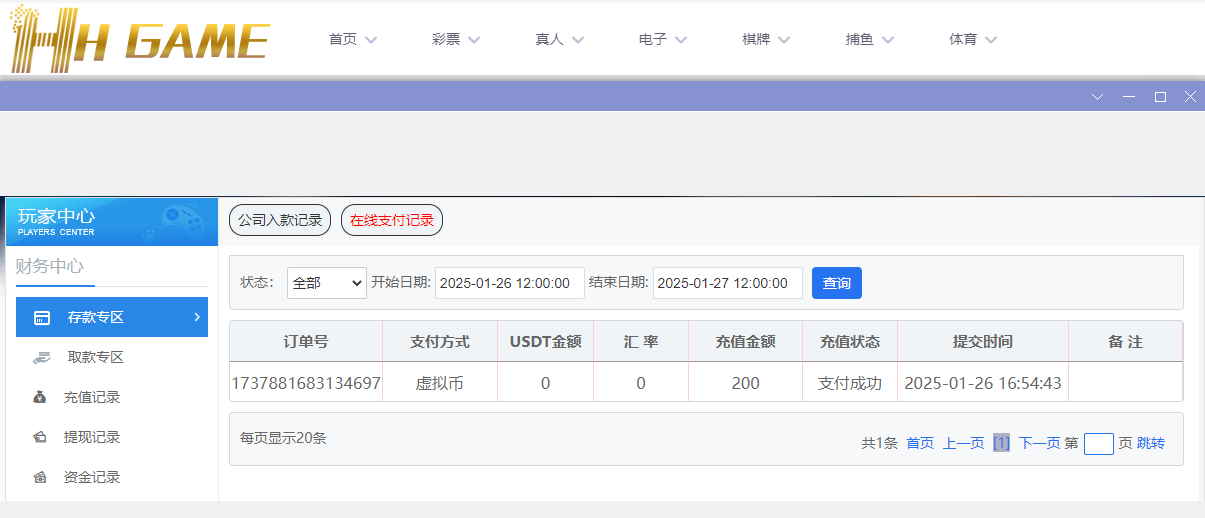Viewport: 1205px width, 518px height.
Task: Switch to 在线支付记录 tab
Action: pyautogui.click(x=392, y=220)
